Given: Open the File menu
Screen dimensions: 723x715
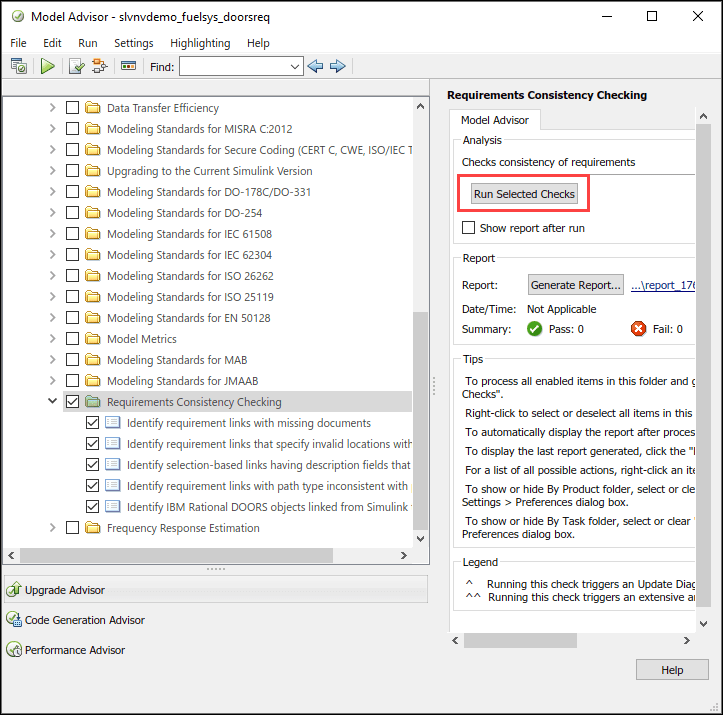Looking at the screenshot, I should 18,43.
